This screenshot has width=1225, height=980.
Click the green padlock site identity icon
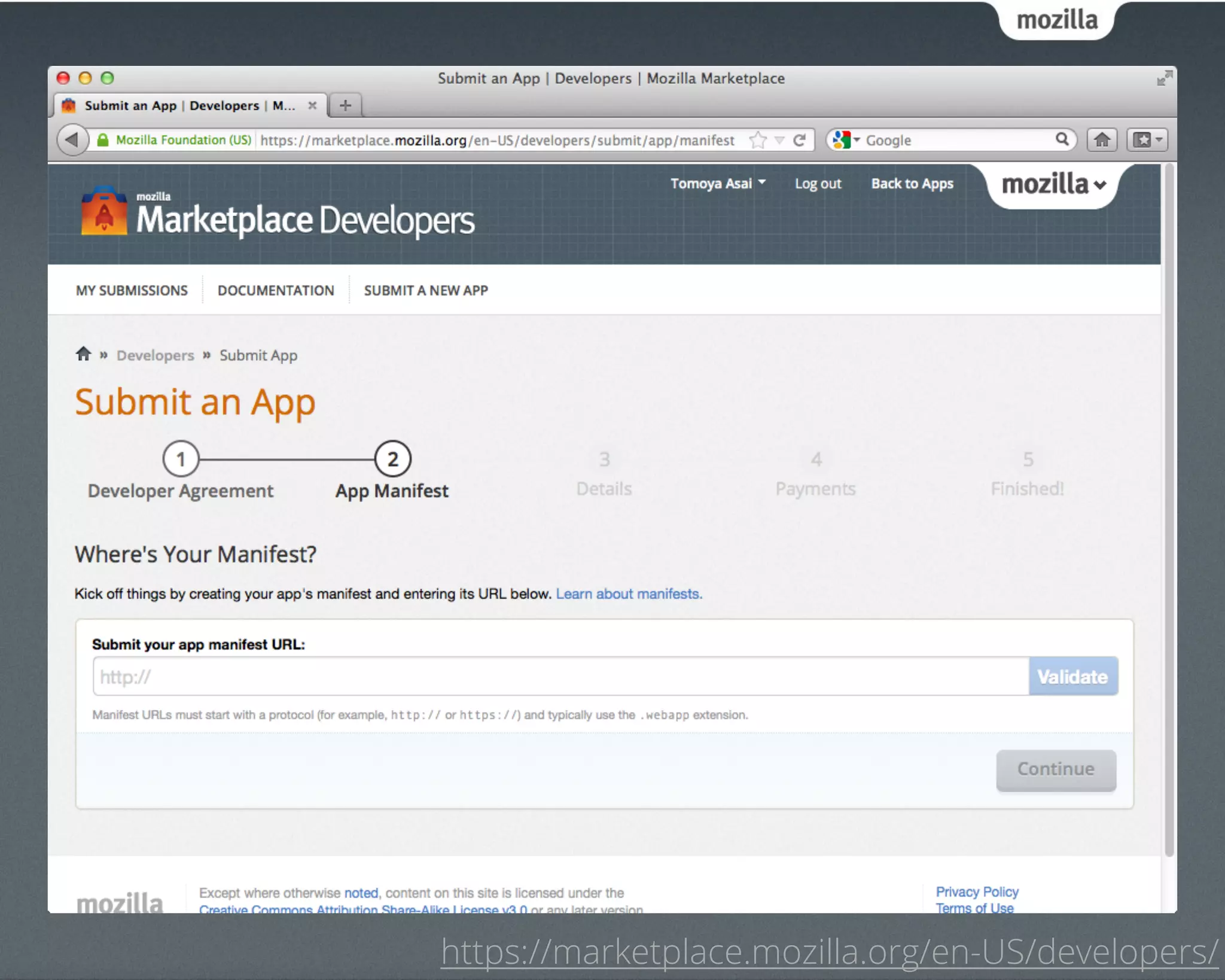pyautogui.click(x=103, y=140)
